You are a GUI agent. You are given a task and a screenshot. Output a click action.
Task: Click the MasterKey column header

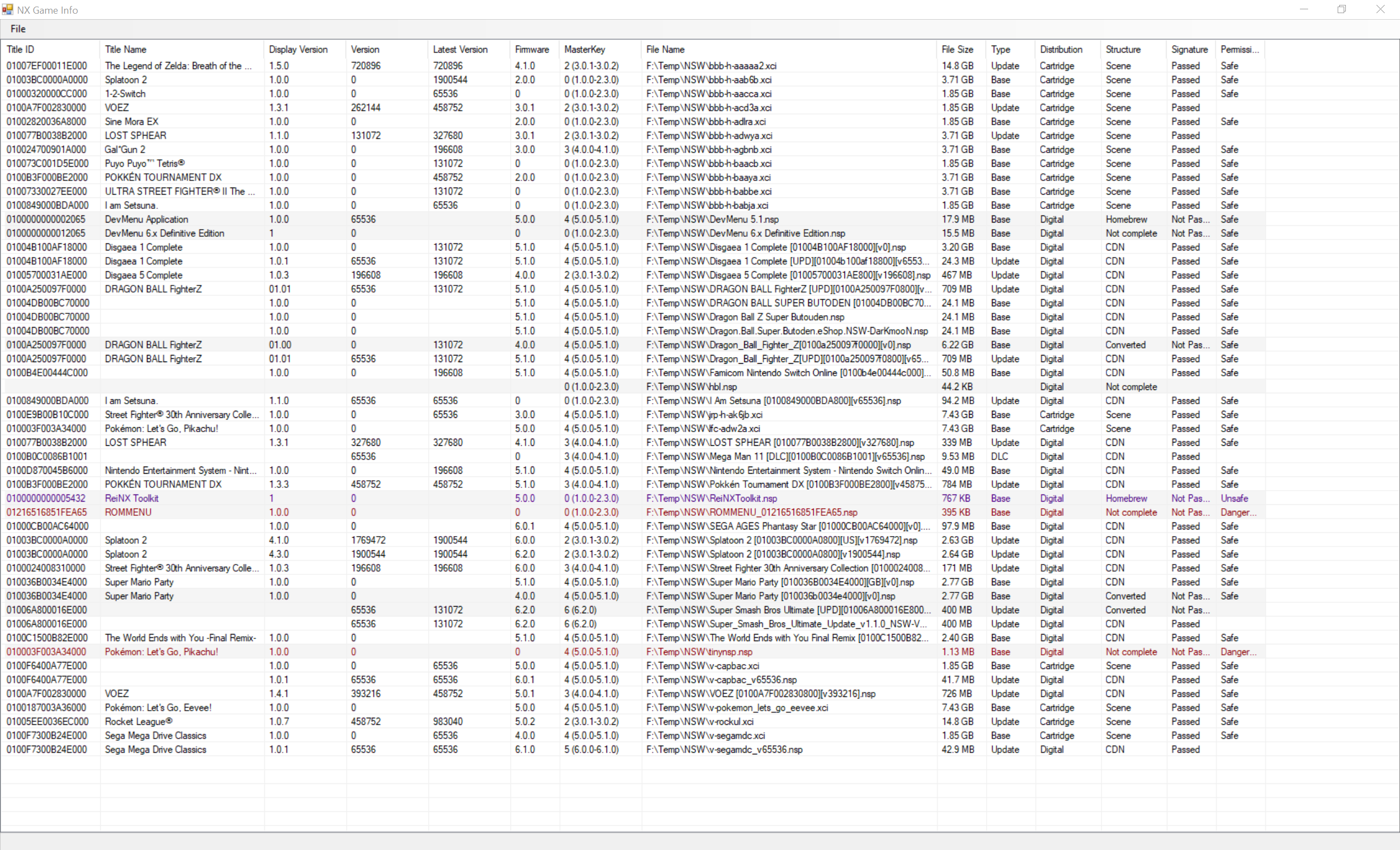point(584,49)
